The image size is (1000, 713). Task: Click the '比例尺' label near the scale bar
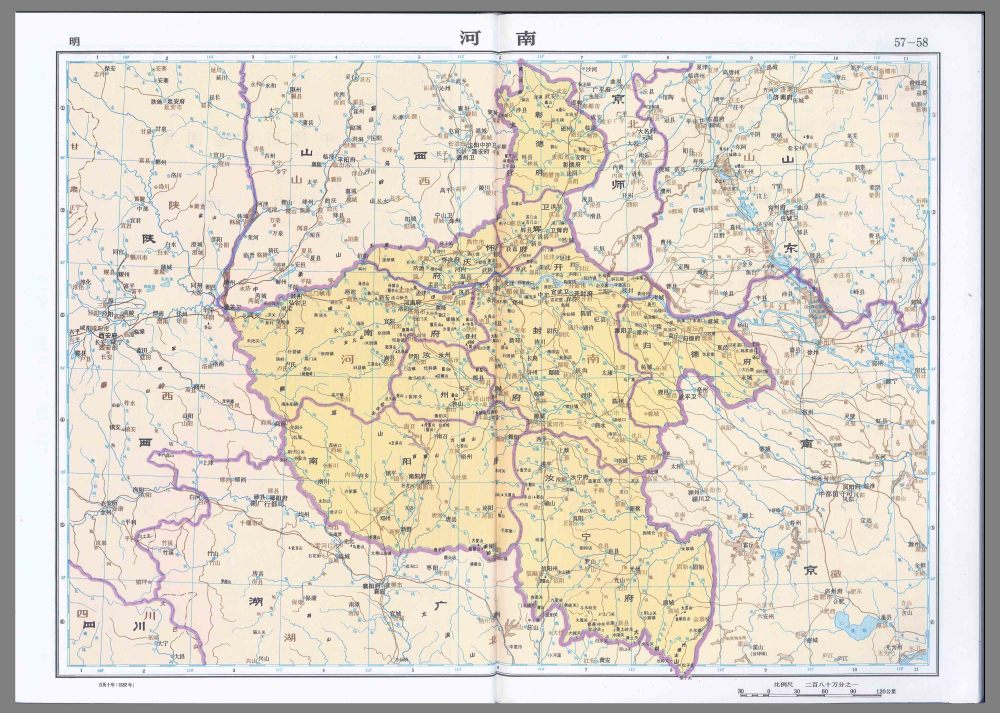click(783, 685)
